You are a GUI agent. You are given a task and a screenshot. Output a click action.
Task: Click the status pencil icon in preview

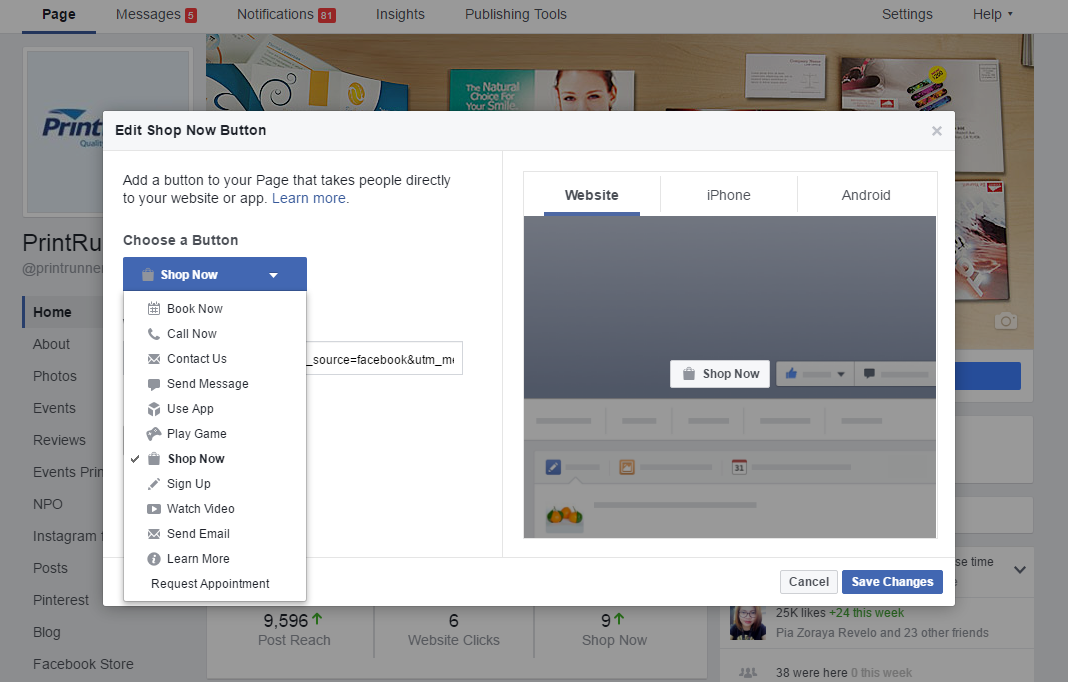click(x=553, y=467)
